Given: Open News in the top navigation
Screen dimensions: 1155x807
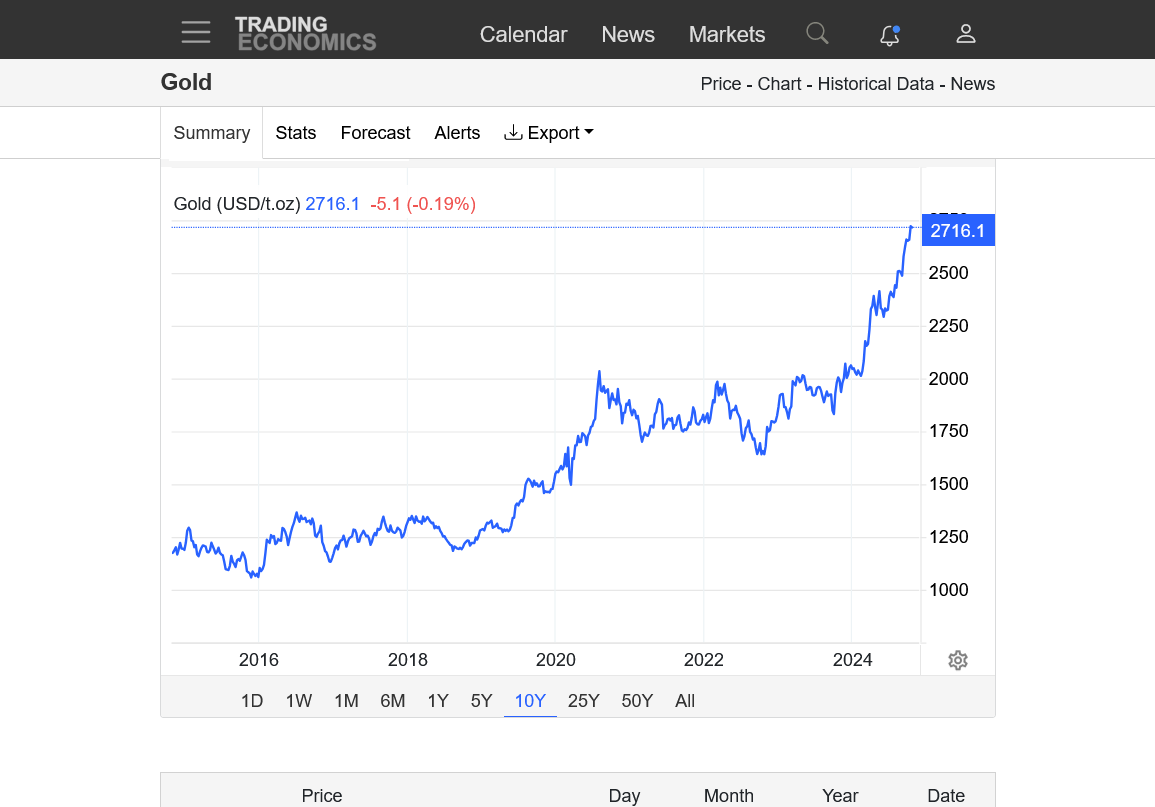Looking at the screenshot, I should pyautogui.click(x=628, y=34).
